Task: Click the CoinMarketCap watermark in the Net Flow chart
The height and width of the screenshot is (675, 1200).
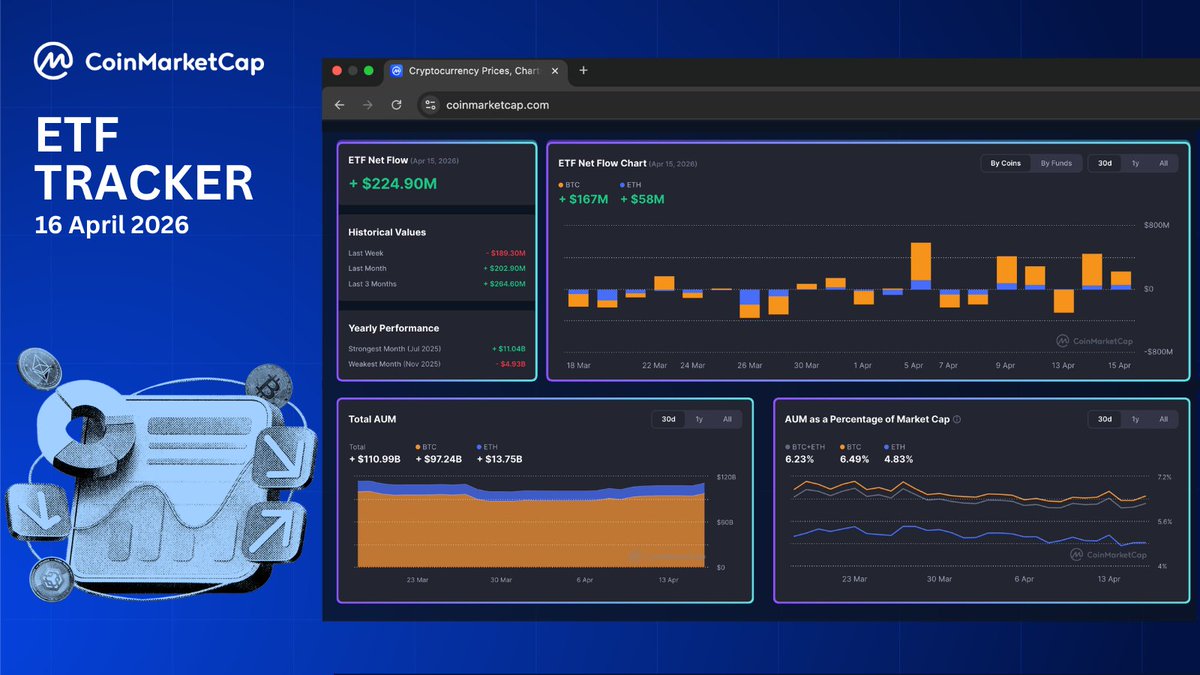Action: (1094, 340)
